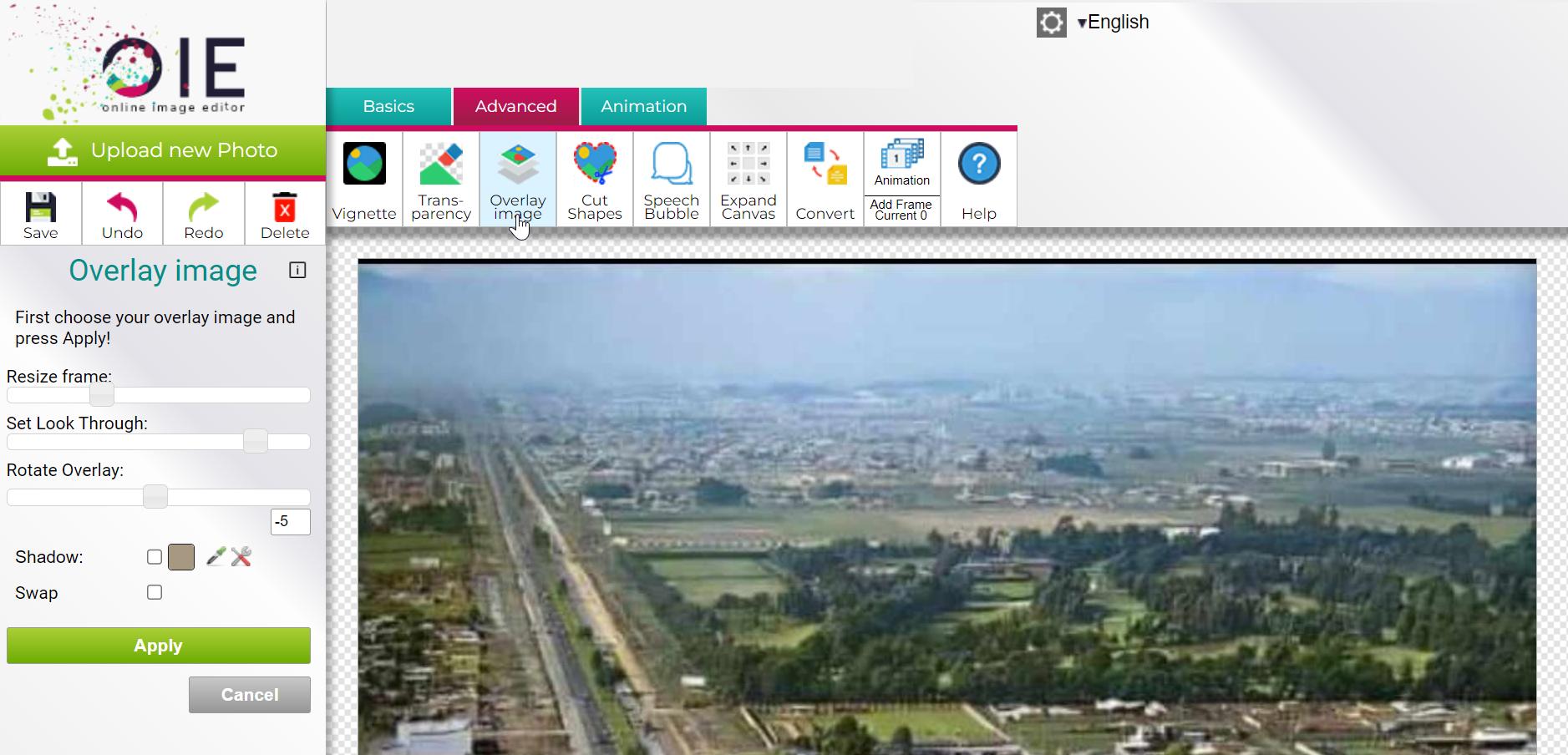
Task: Open settings via the gear icon
Action: [x=1052, y=23]
